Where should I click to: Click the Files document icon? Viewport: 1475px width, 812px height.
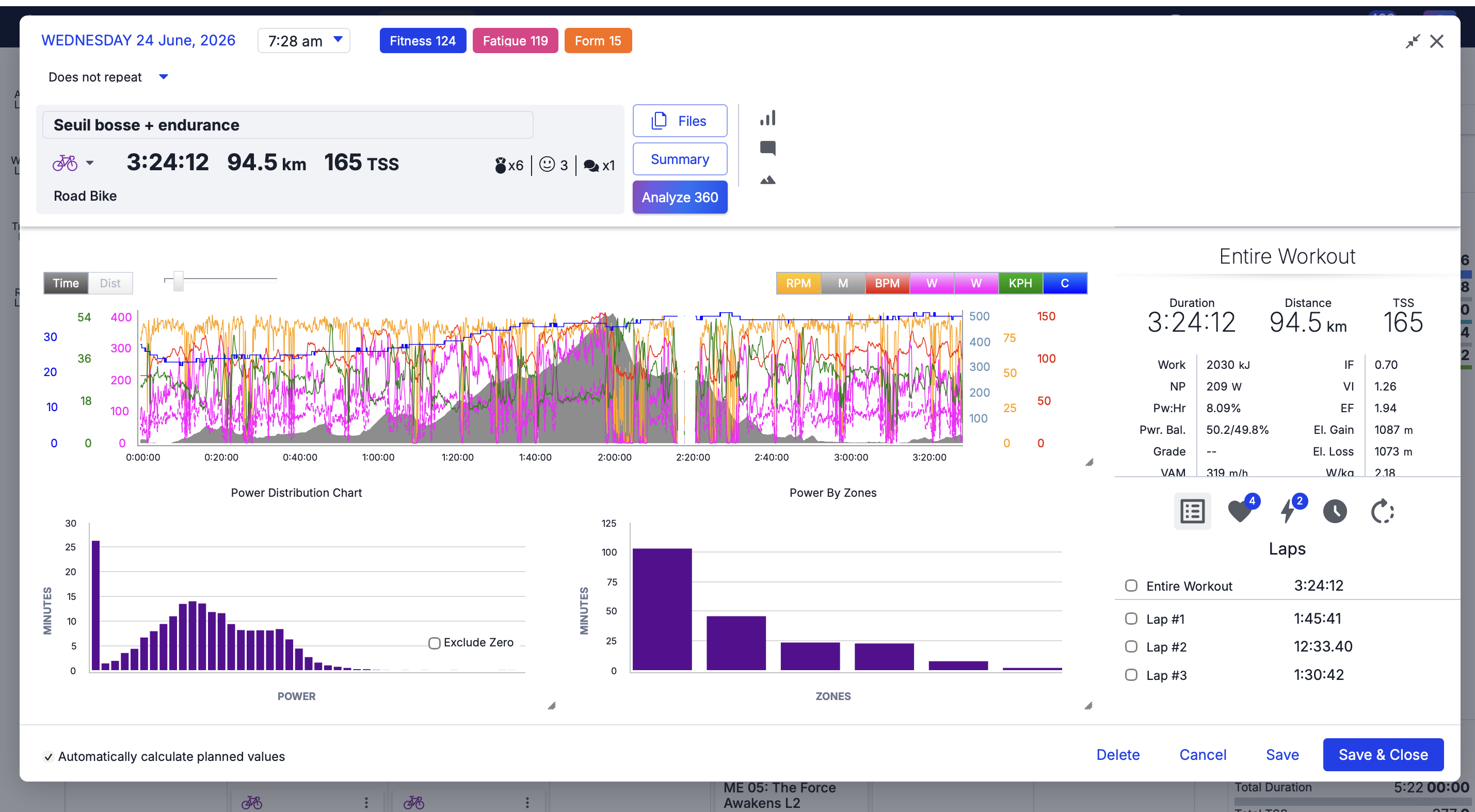[659, 121]
